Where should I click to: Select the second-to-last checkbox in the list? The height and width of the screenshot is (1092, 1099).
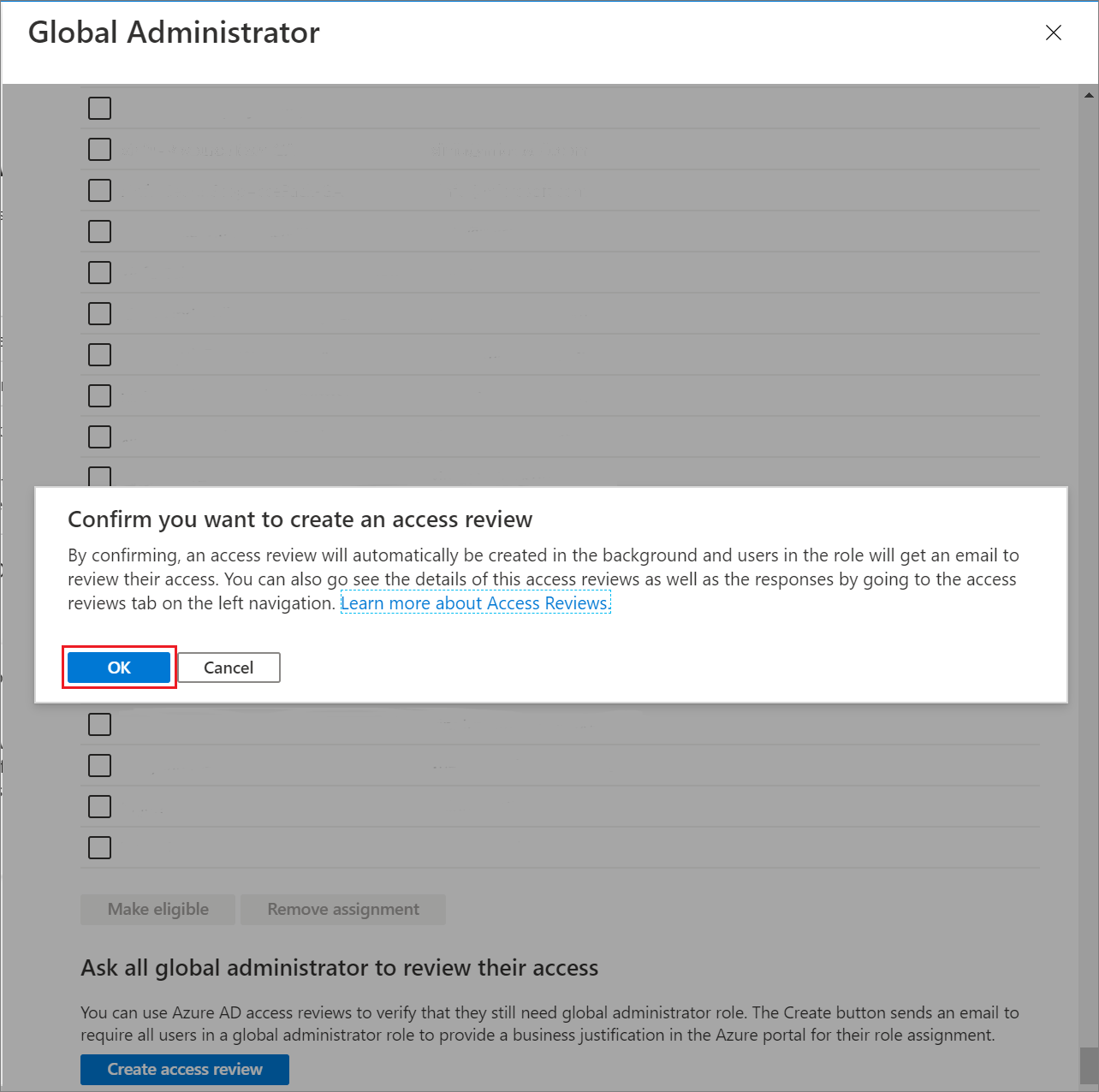[x=100, y=807]
